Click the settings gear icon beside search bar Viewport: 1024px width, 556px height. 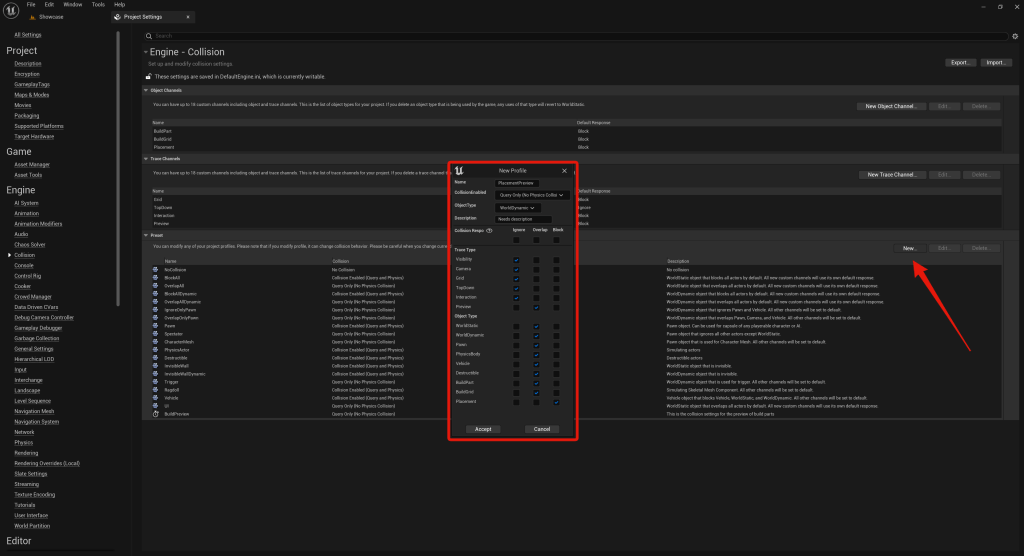pyautogui.click(x=1014, y=36)
